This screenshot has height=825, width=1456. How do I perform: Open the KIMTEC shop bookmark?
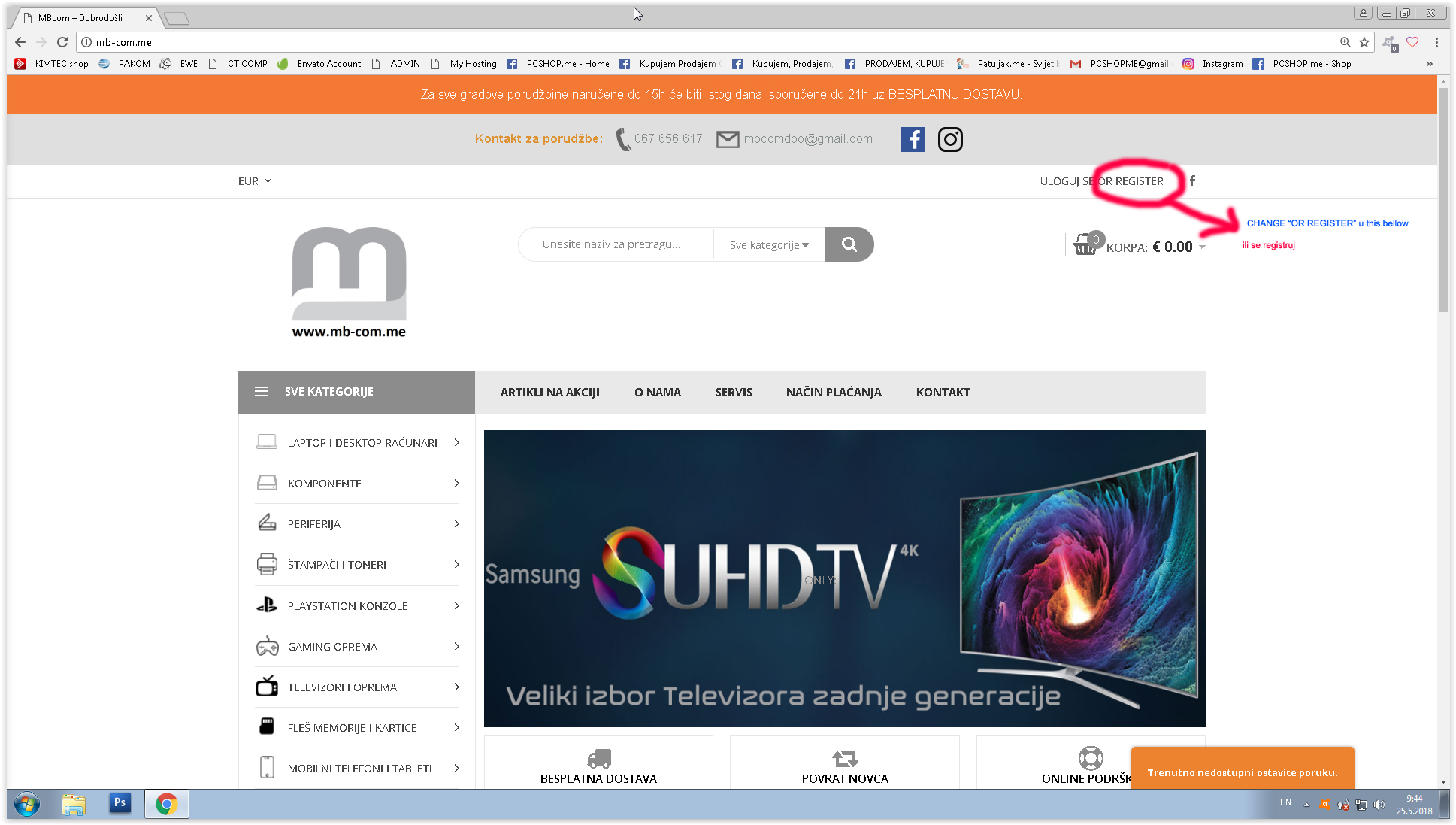click(x=53, y=64)
